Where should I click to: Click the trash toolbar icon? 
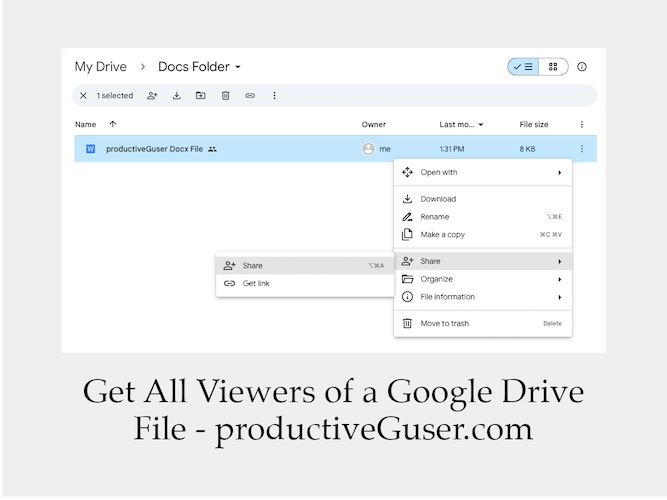tap(225, 96)
